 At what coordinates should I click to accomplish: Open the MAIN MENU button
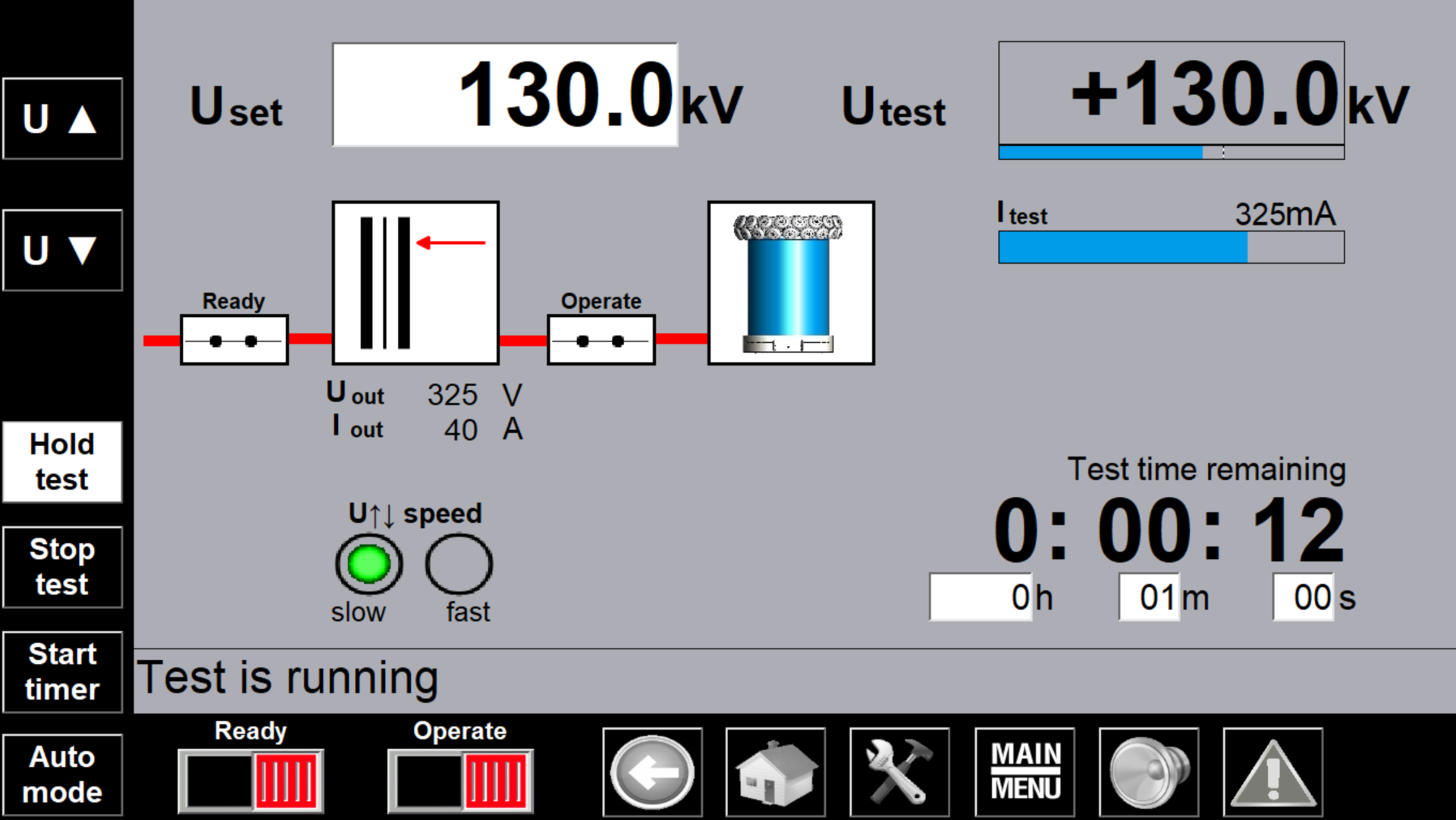1025,772
